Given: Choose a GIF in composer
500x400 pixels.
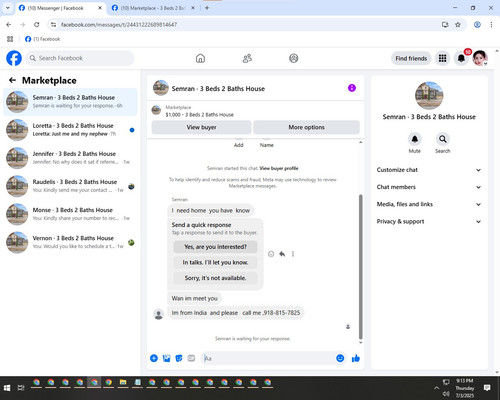Looking at the screenshot, I should point(191,358).
